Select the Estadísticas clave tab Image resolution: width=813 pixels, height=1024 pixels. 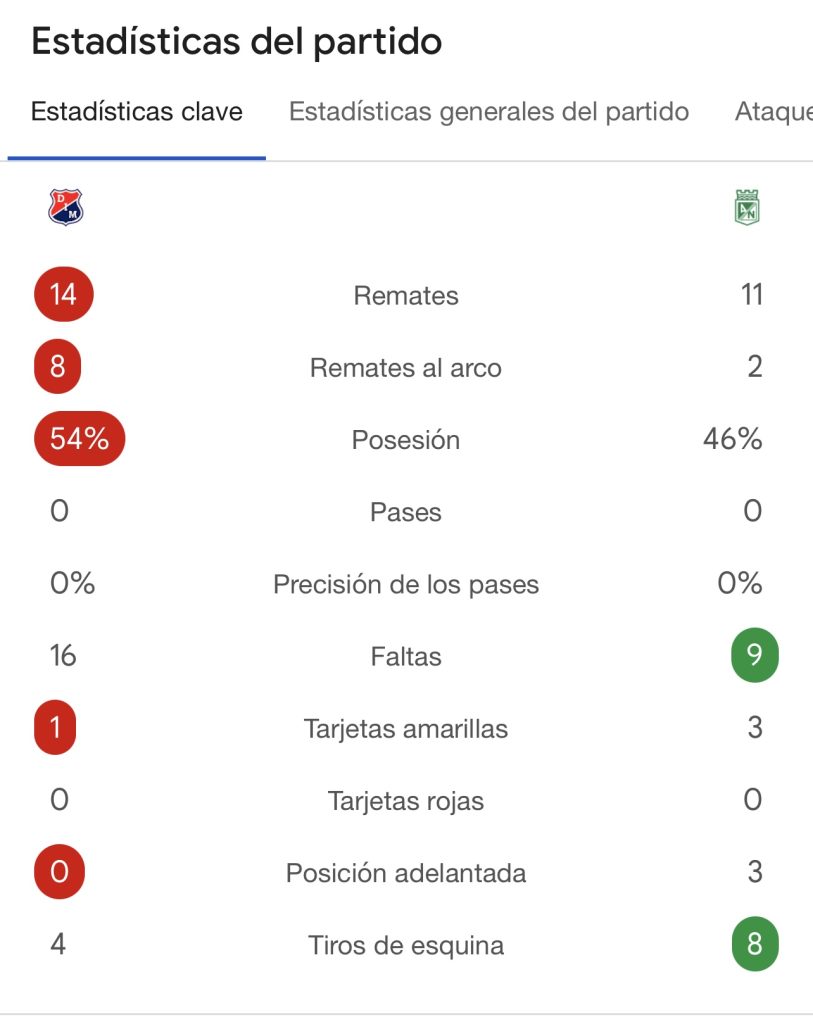click(x=137, y=112)
